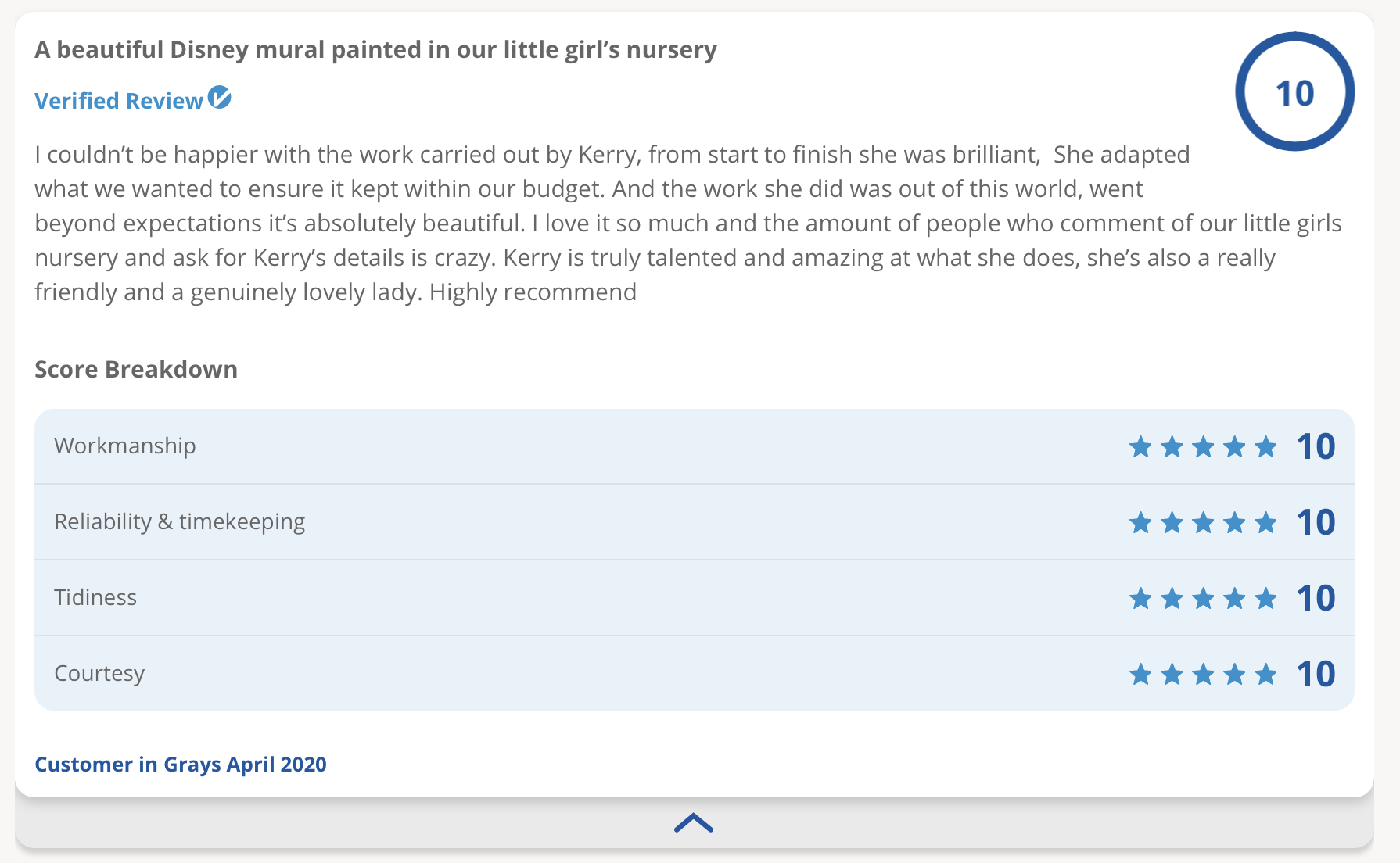Viewport: 1400px width, 863px height.
Task: Click the fifth Workmanship star
Action: pyautogui.click(x=1265, y=447)
